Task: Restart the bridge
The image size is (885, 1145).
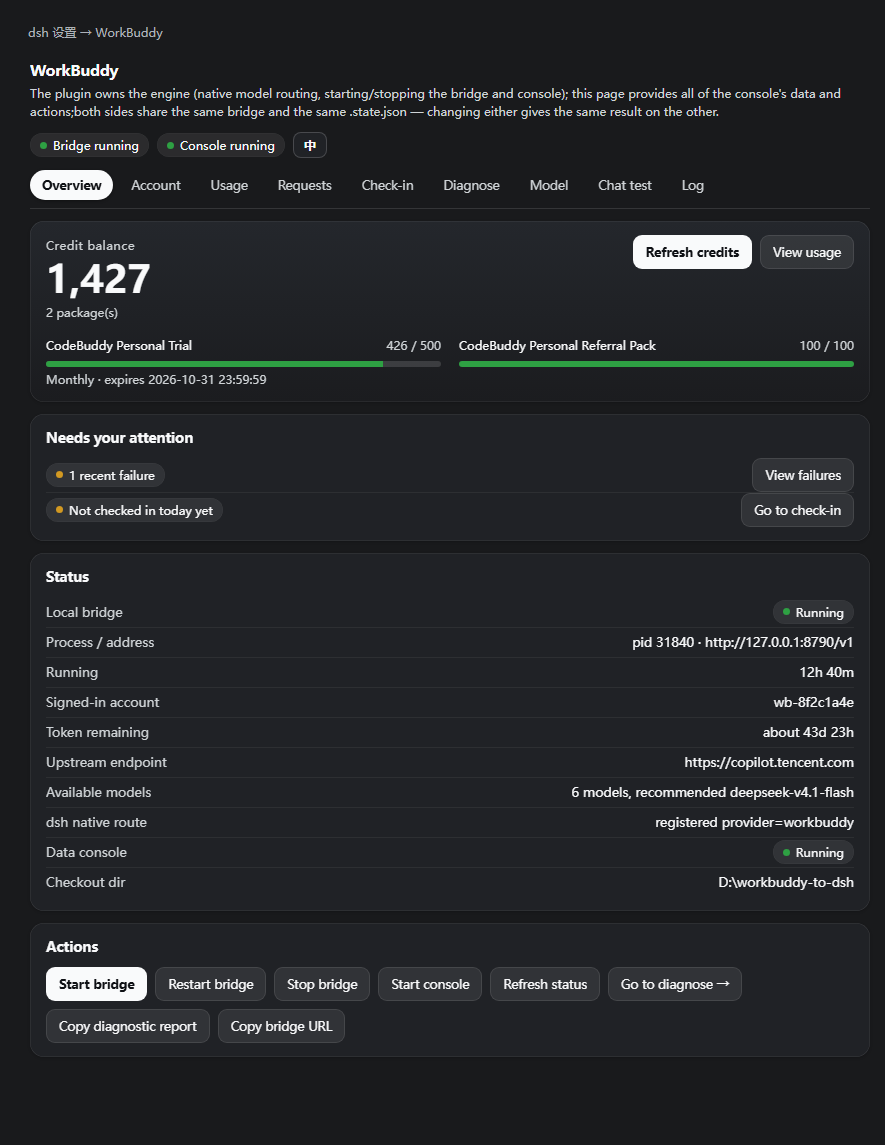Action: click(210, 984)
